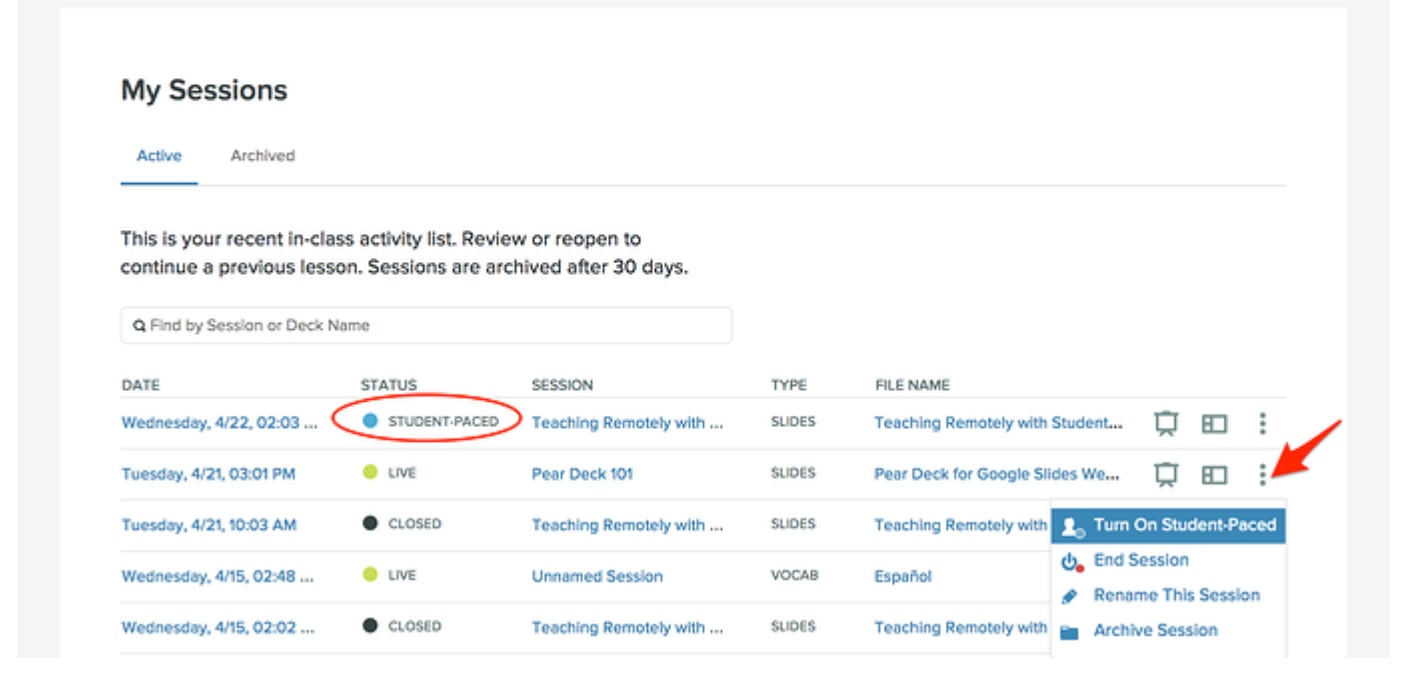Focus the Find by Session or Deck Name field
Viewport: 1402px width, 692px height.
[426, 325]
